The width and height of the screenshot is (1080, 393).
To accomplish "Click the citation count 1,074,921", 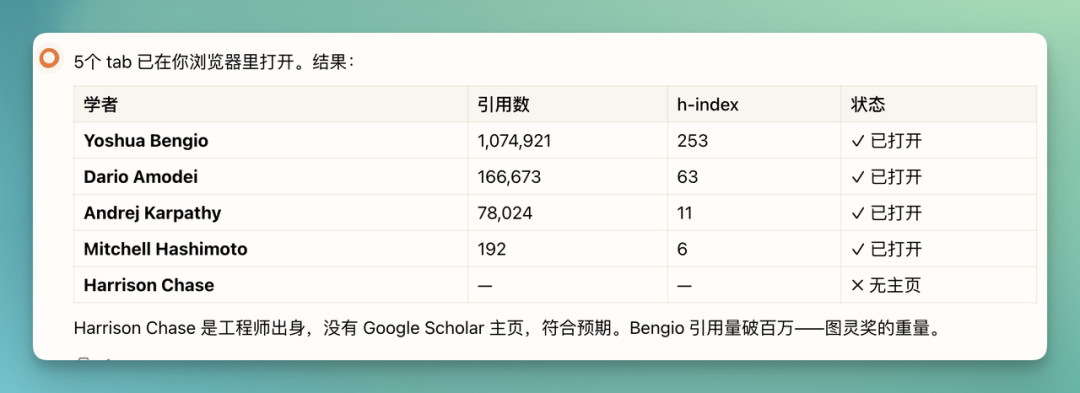I will pos(515,141).
